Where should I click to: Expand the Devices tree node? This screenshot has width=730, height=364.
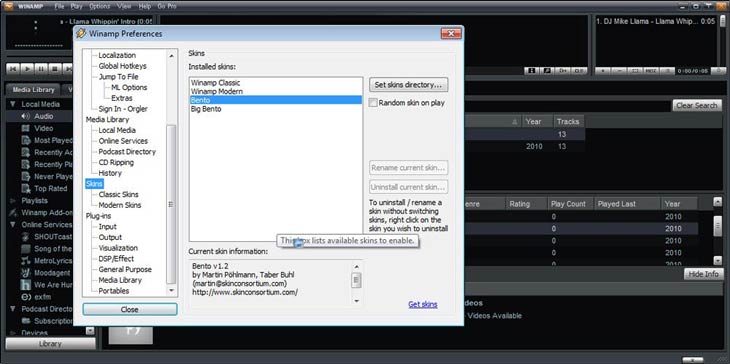(x=13, y=333)
